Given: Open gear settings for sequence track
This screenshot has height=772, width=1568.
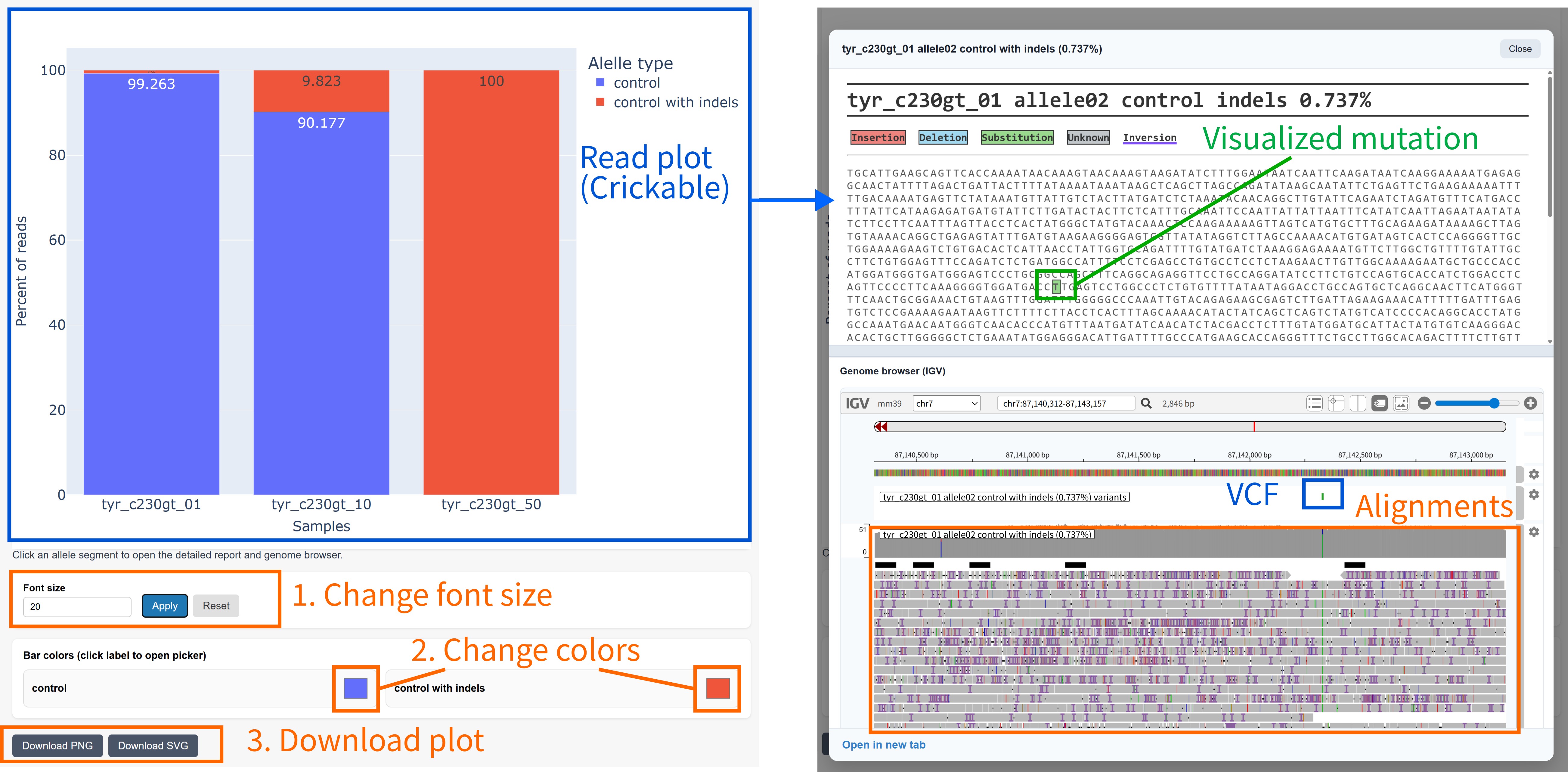Looking at the screenshot, I should (1534, 474).
